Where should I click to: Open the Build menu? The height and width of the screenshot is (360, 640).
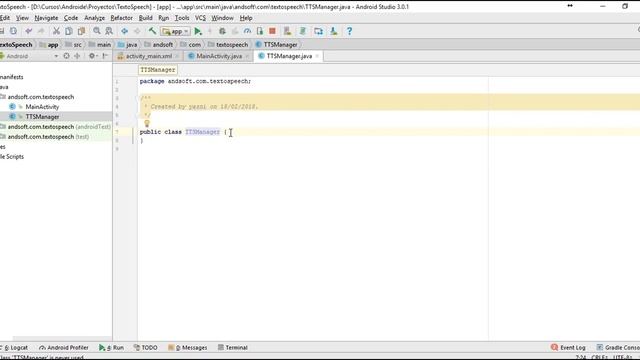(x=145, y=18)
